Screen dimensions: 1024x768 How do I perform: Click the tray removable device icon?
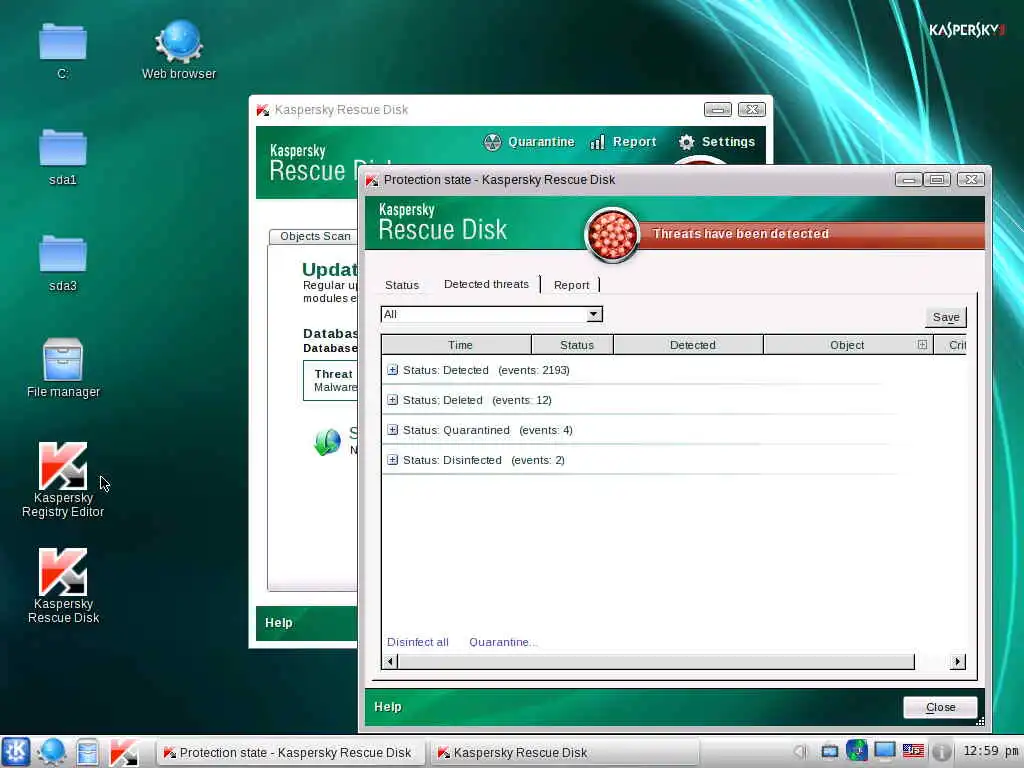click(x=830, y=752)
